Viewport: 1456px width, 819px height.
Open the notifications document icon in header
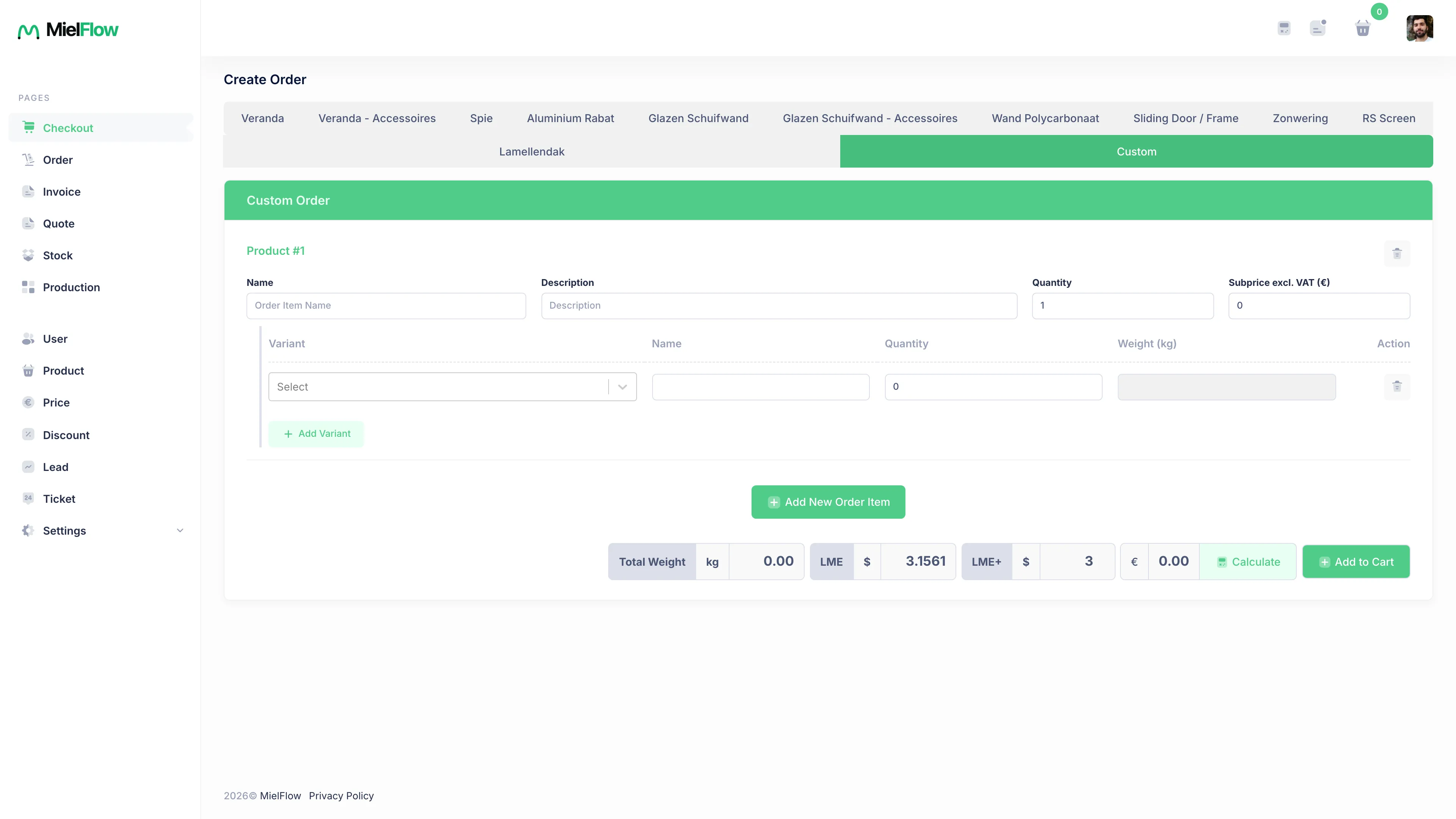tap(1318, 28)
